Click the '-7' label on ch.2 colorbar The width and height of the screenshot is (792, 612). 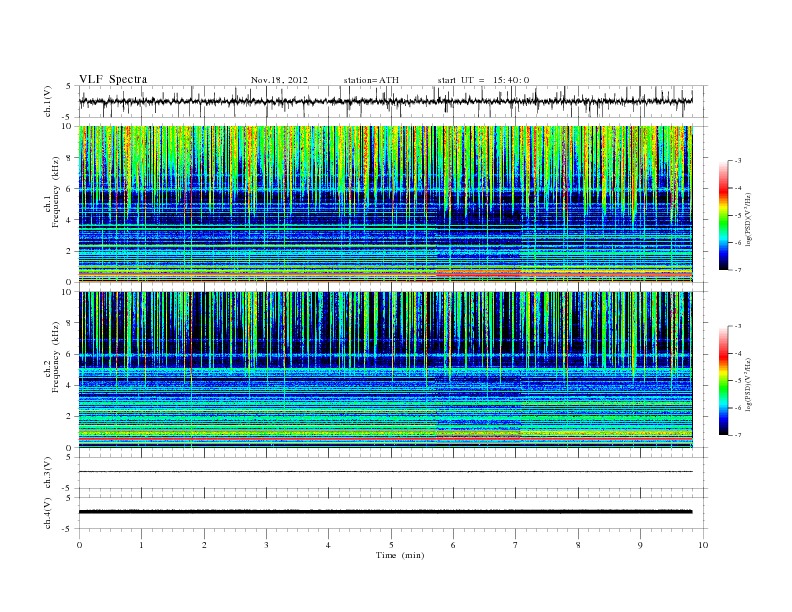point(737,435)
